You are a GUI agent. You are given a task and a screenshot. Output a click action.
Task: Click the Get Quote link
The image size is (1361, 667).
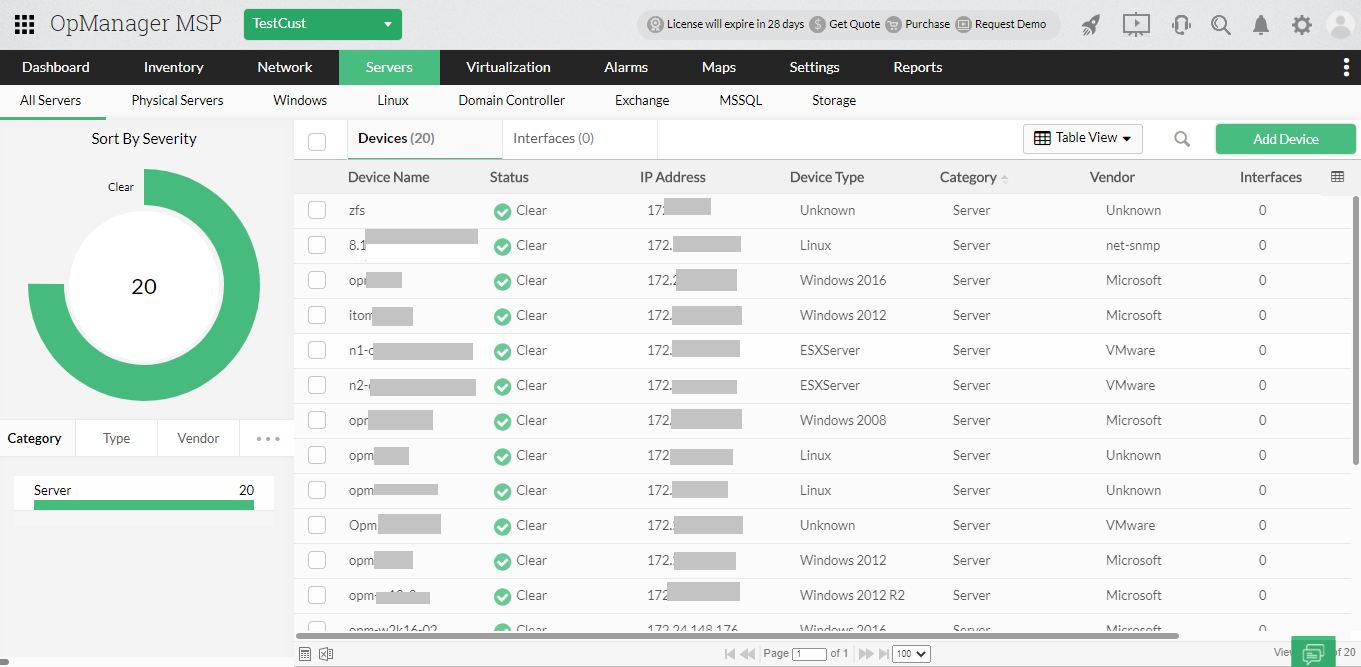[x=855, y=24]
